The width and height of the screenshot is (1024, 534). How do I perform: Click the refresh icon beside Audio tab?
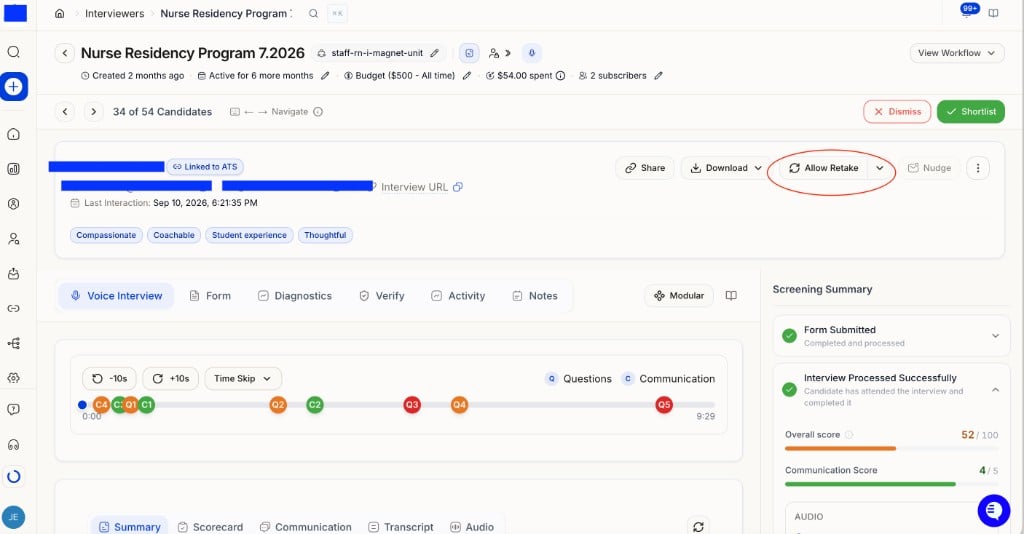pos(698,526)
